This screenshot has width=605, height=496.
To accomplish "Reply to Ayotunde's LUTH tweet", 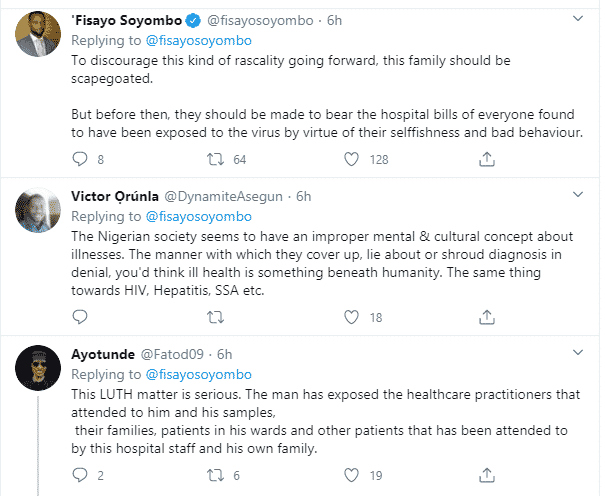I will [x=83, y=477].
